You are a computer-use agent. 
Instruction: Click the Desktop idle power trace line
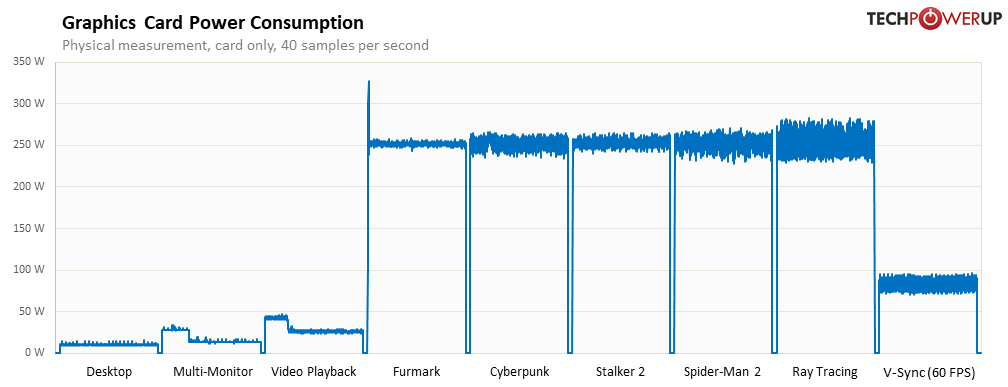click(109, 344)
